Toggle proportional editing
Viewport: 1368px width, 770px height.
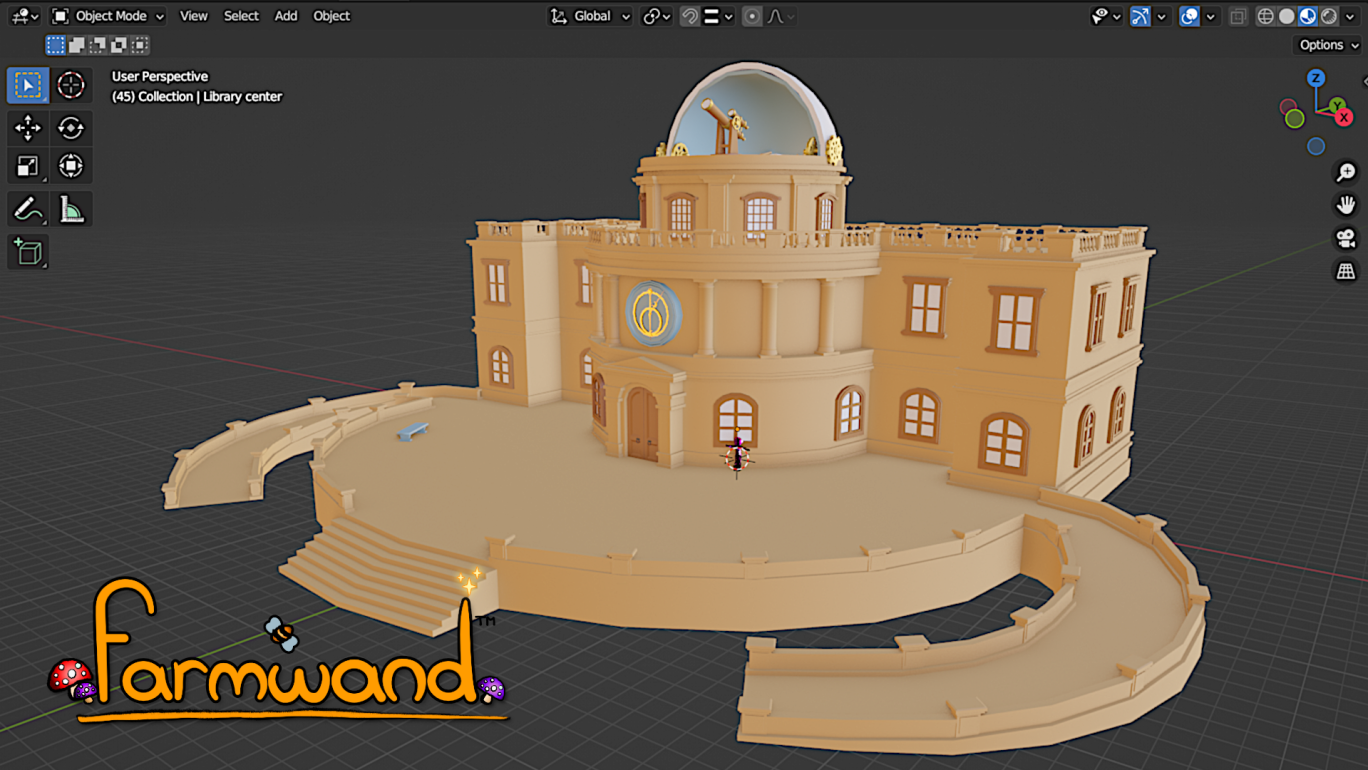(752, 16)
